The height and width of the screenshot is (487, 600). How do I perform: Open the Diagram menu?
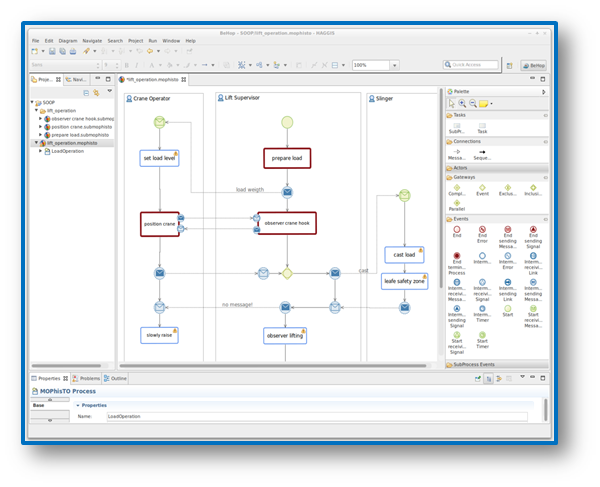(67, 41)
